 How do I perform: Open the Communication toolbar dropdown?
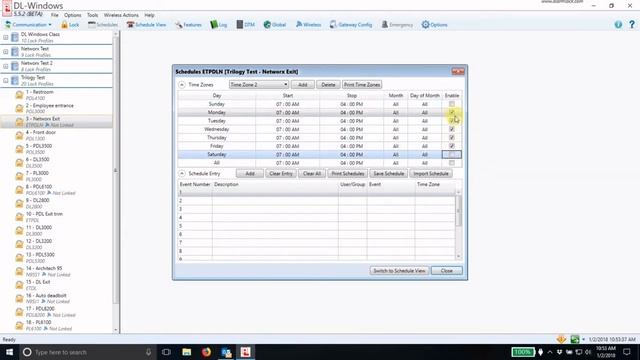29,24
